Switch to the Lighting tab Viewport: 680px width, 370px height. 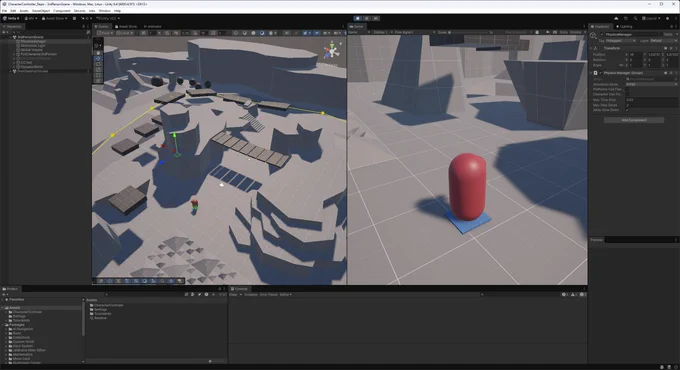click(624, 26)
